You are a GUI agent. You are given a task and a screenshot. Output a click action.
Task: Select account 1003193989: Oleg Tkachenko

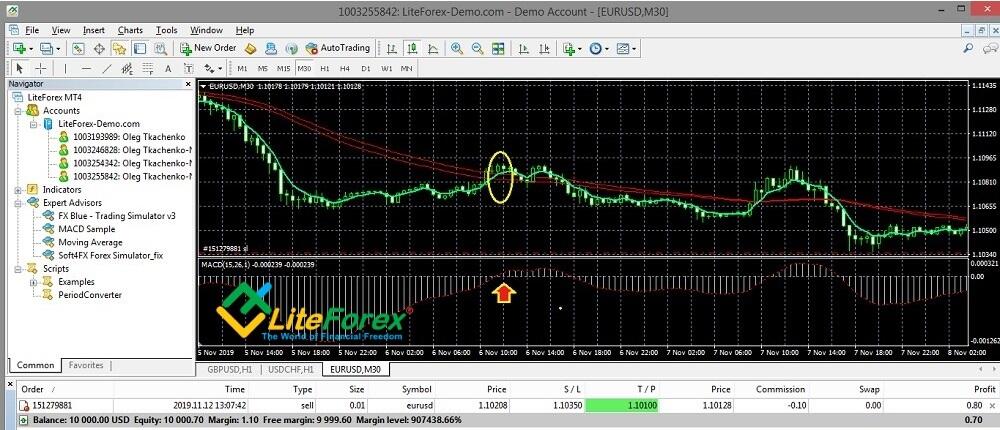(x=129, y=137)
